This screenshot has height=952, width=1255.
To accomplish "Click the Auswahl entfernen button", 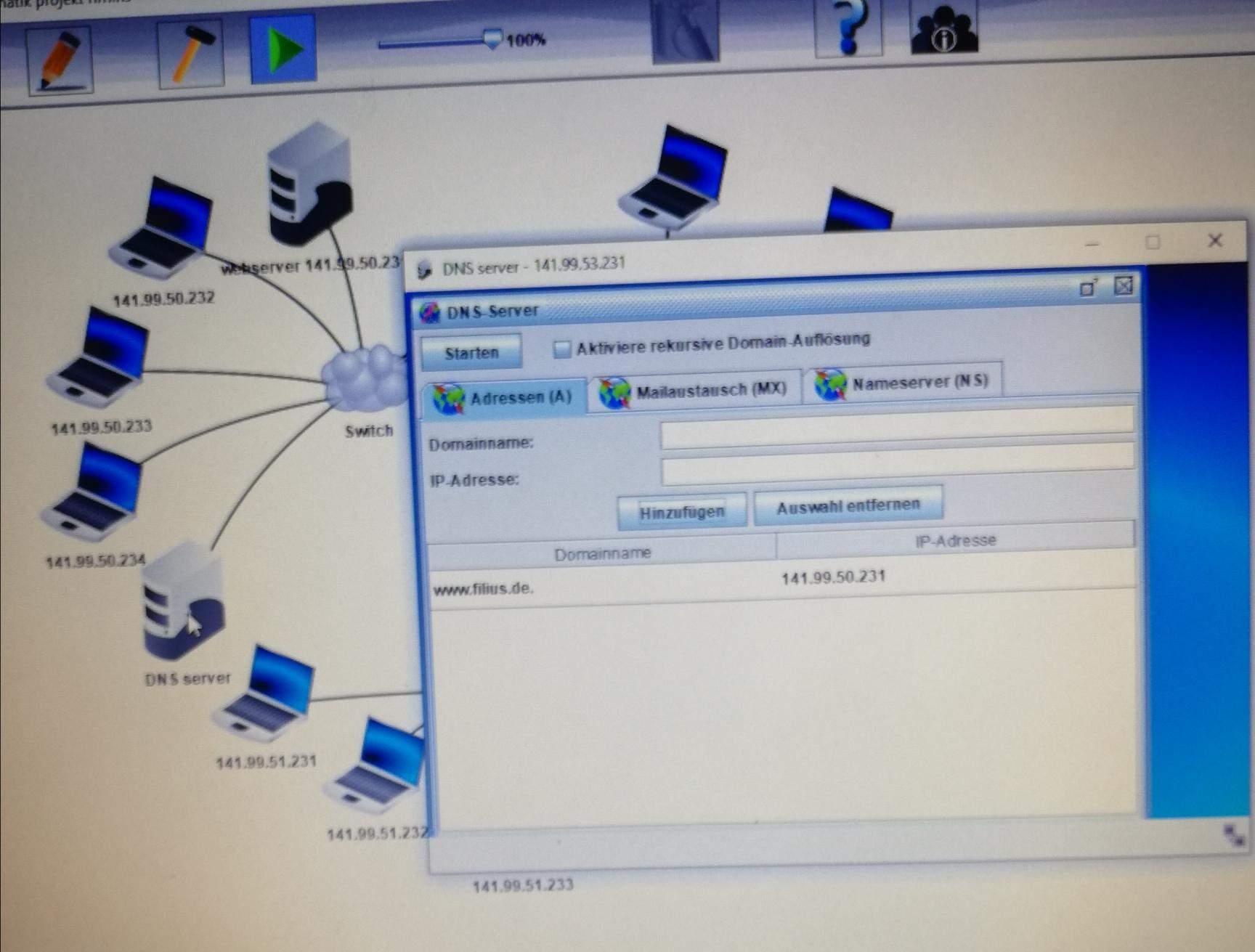I will pos(848,505).
